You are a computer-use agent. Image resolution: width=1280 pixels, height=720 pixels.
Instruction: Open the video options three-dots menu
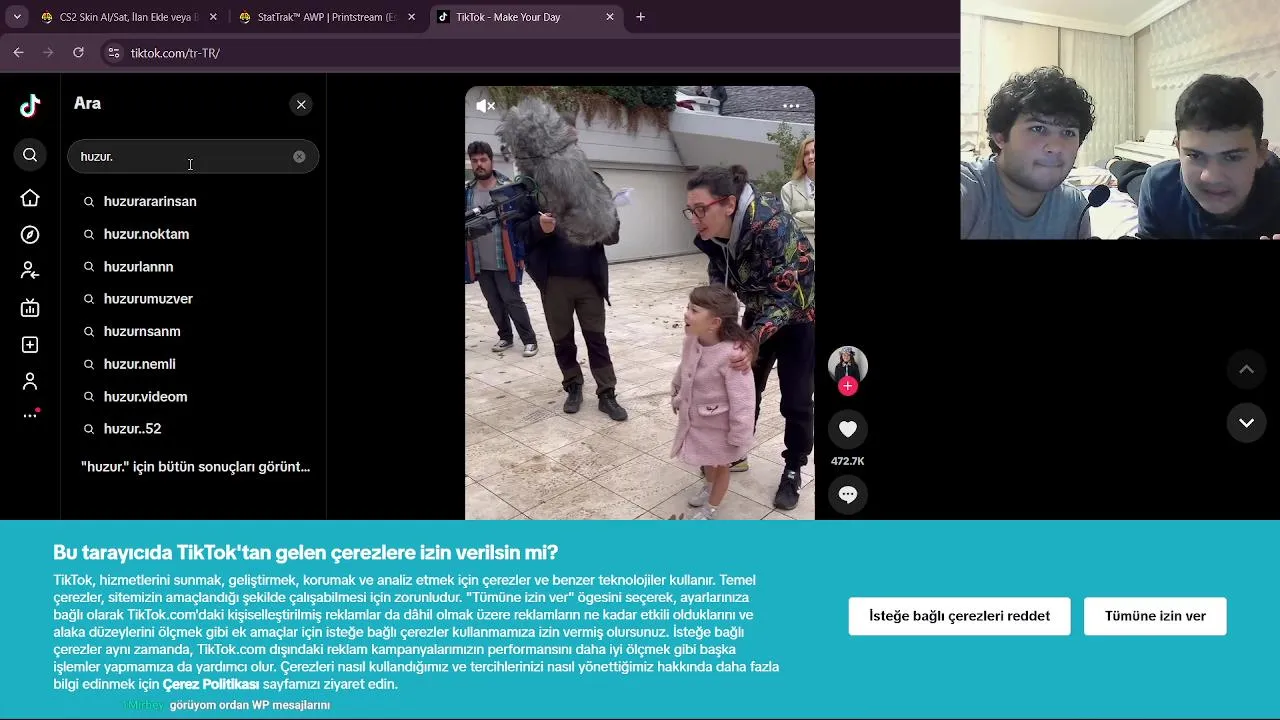[x=791, y=106]
